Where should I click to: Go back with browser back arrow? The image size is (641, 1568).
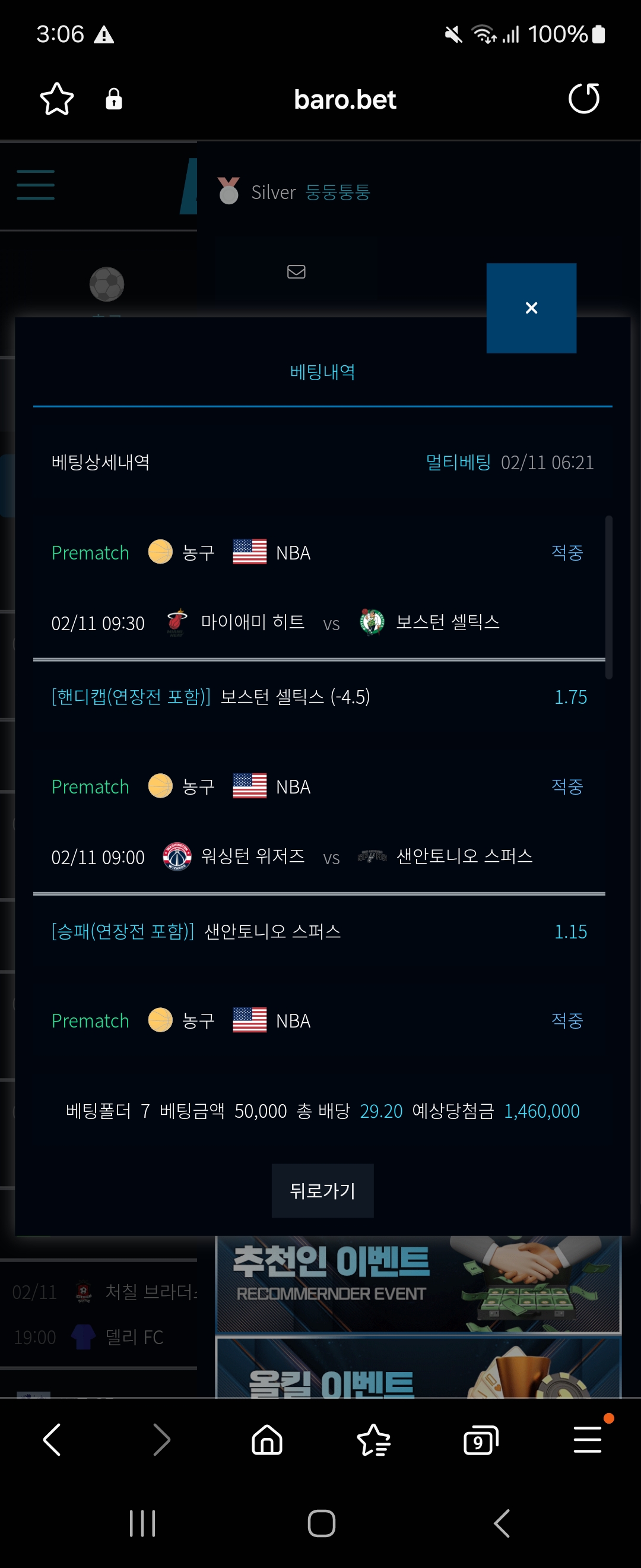tap(52, 1440)
